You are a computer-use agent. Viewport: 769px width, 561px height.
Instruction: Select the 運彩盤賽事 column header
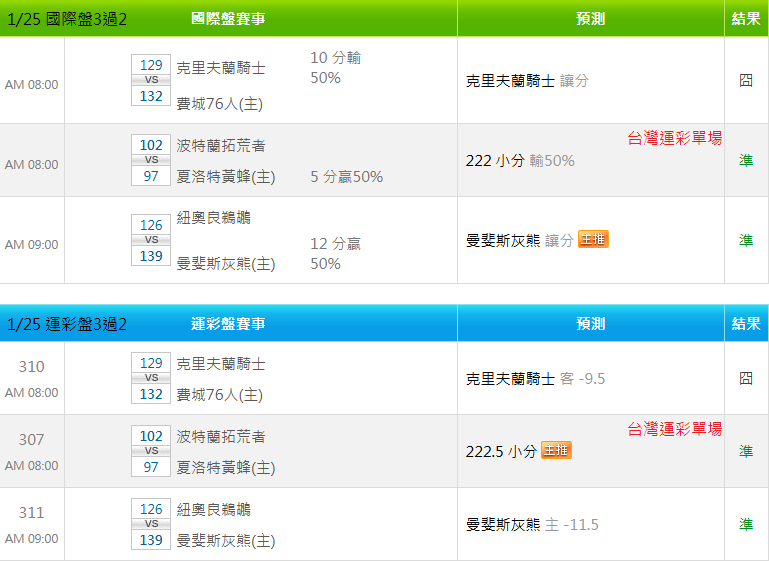pos(228,324)
